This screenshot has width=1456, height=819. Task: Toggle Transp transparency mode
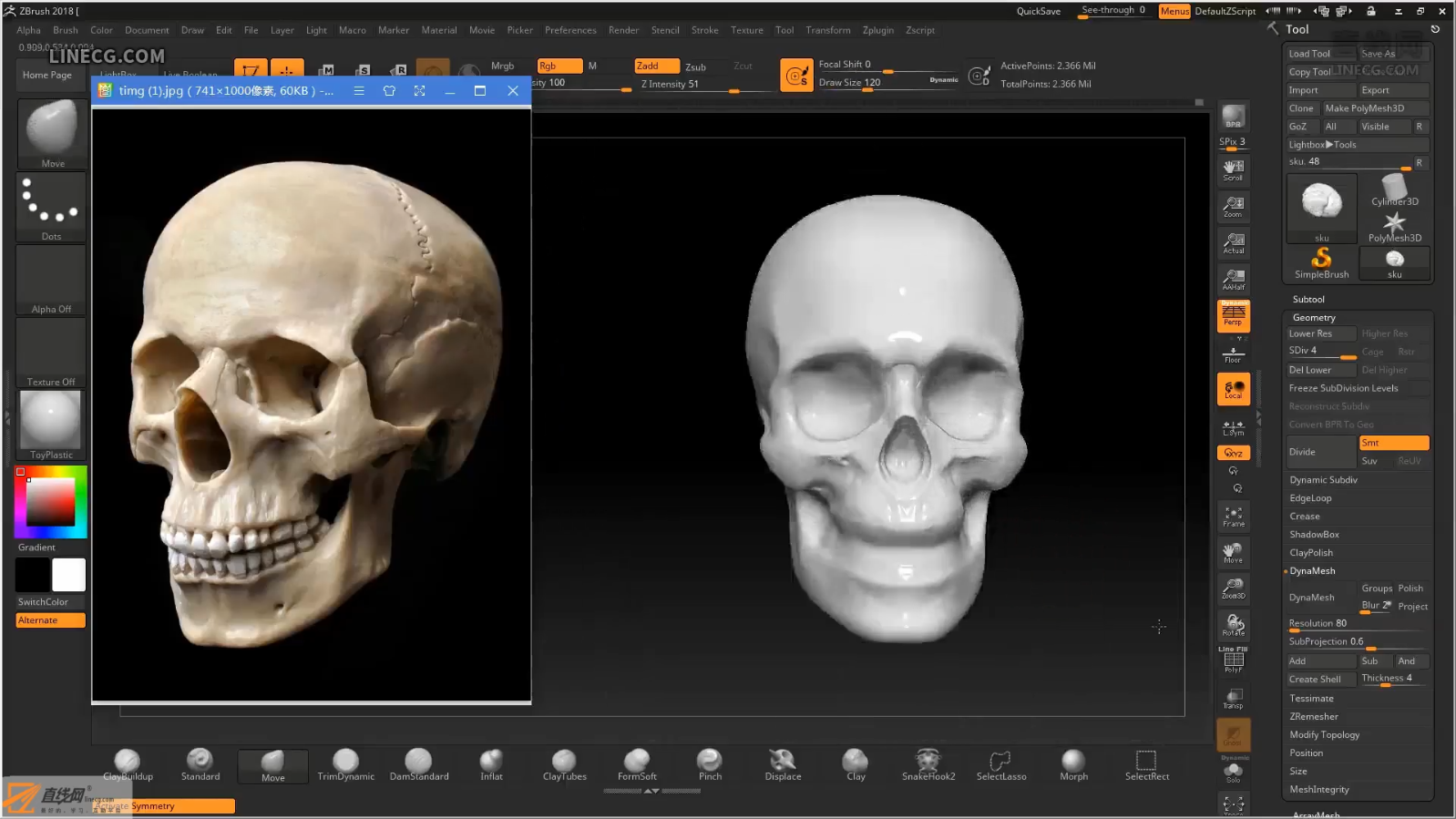(x=1233, y=698)
